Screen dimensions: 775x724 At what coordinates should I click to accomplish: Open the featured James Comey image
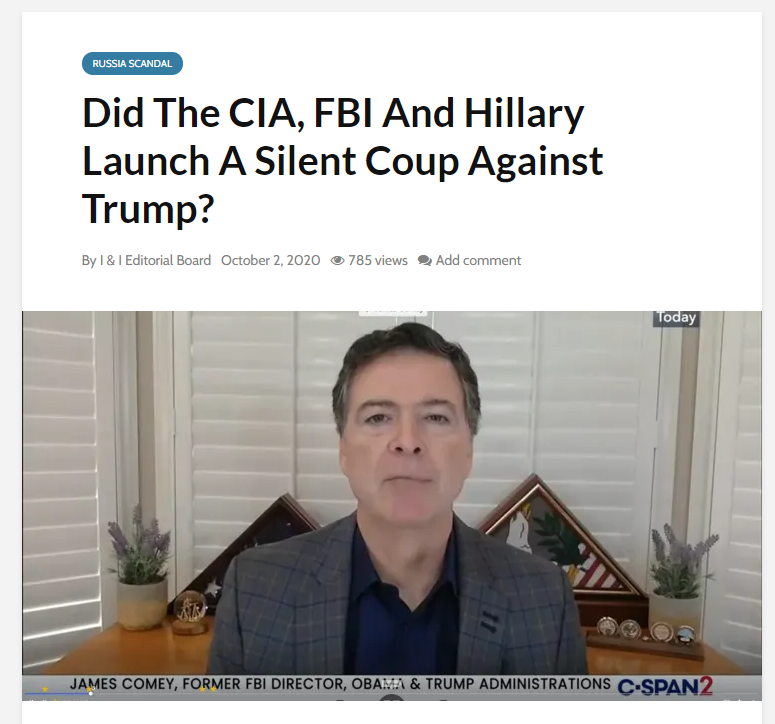392,506
